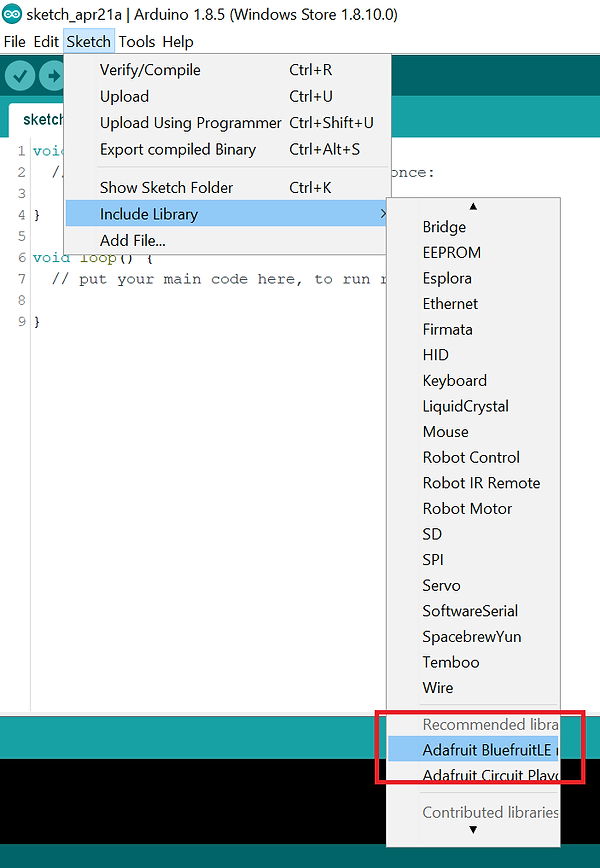600x868 pixels.
Task: Click the down arrow of library list
Action: [x=473, y=830]
